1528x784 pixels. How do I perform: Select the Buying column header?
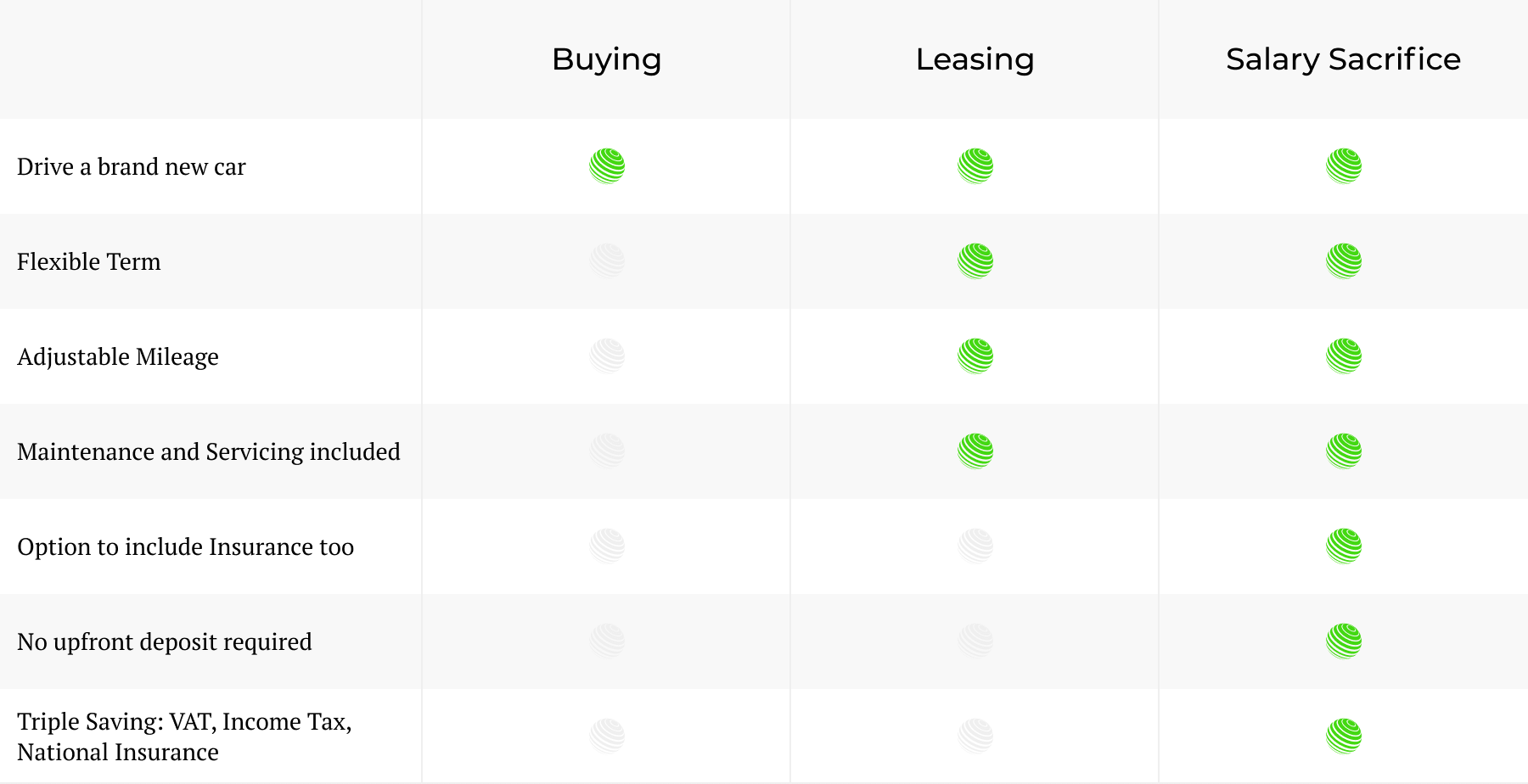tap(606, 60)
